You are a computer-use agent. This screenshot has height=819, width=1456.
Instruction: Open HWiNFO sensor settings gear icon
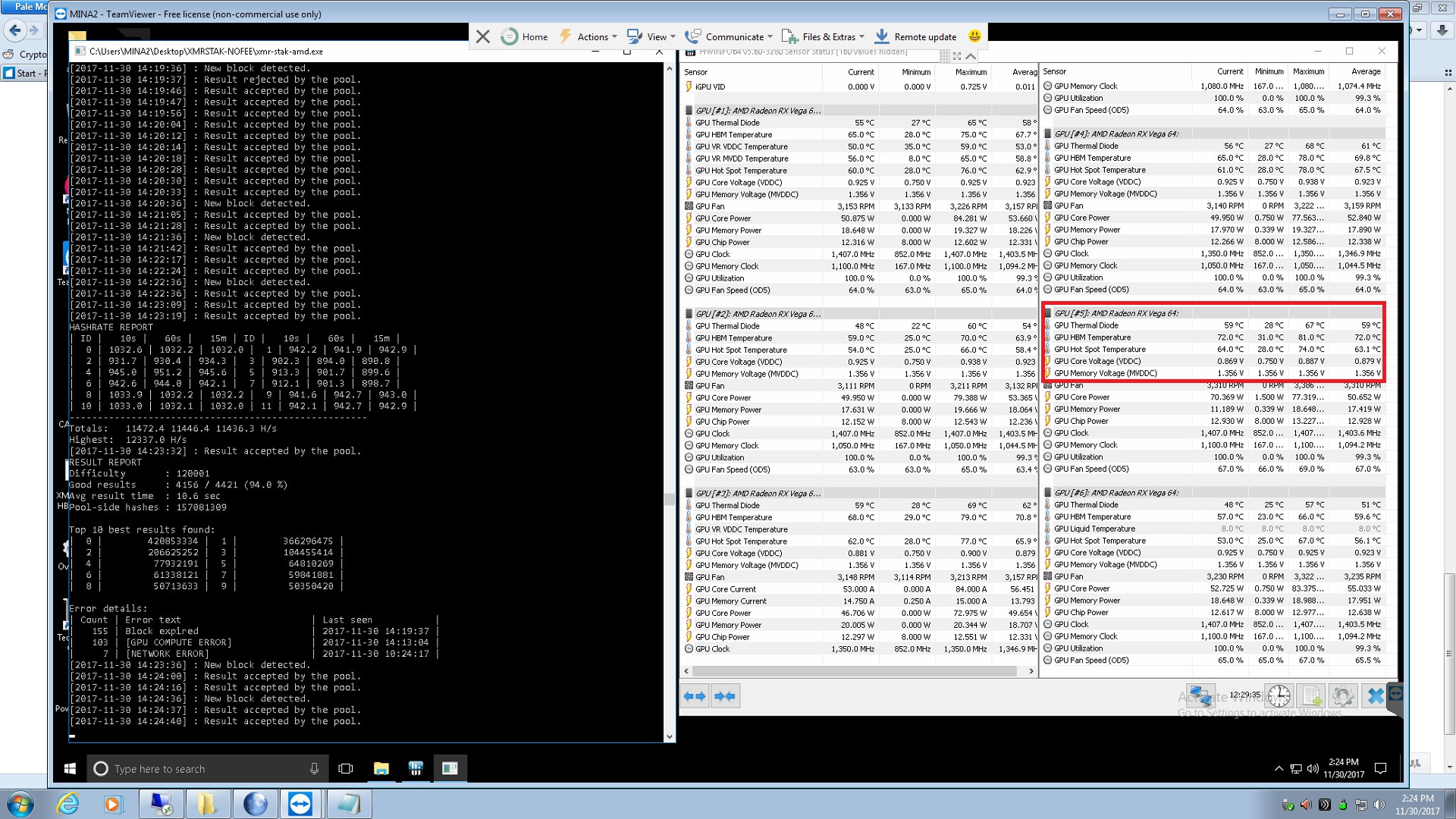tap(1342, 695)
